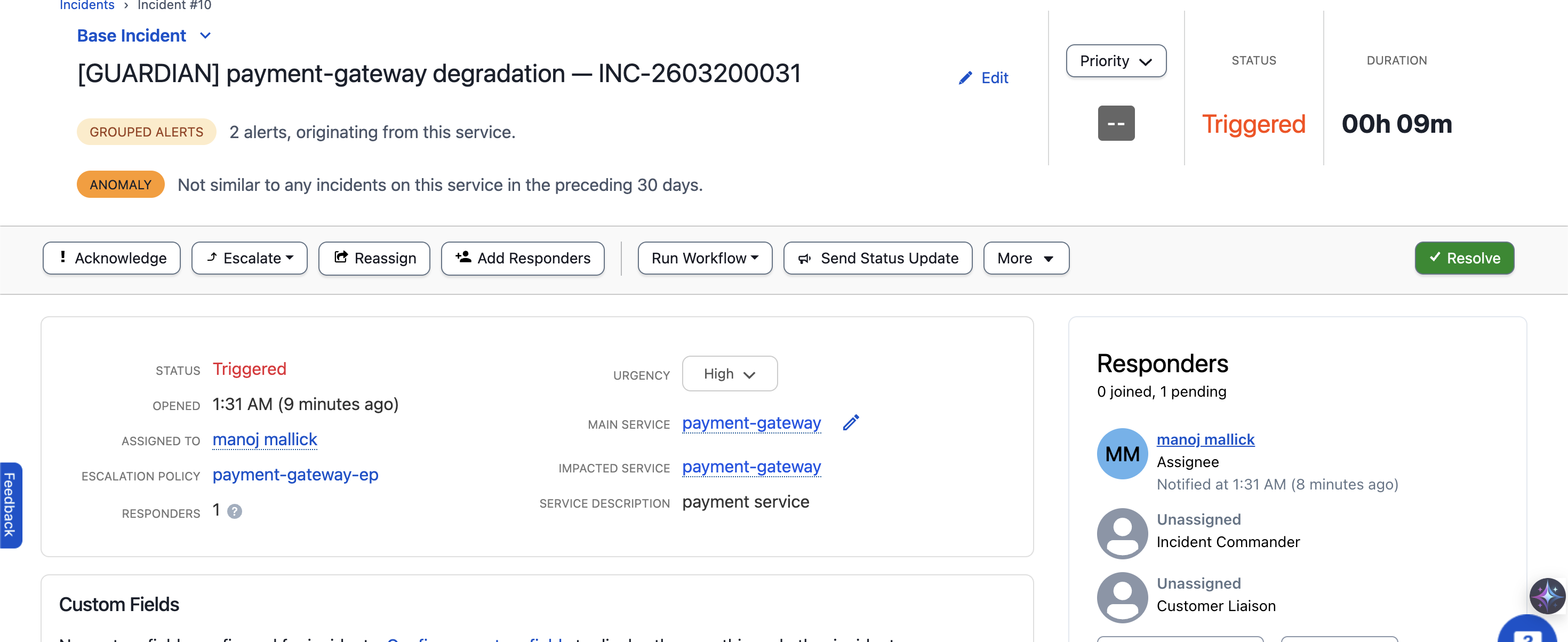The height and width of the screenshot is (642, 1568).
Task: Open manoj mallick's profile in Responders
Action: [1205, 439]
